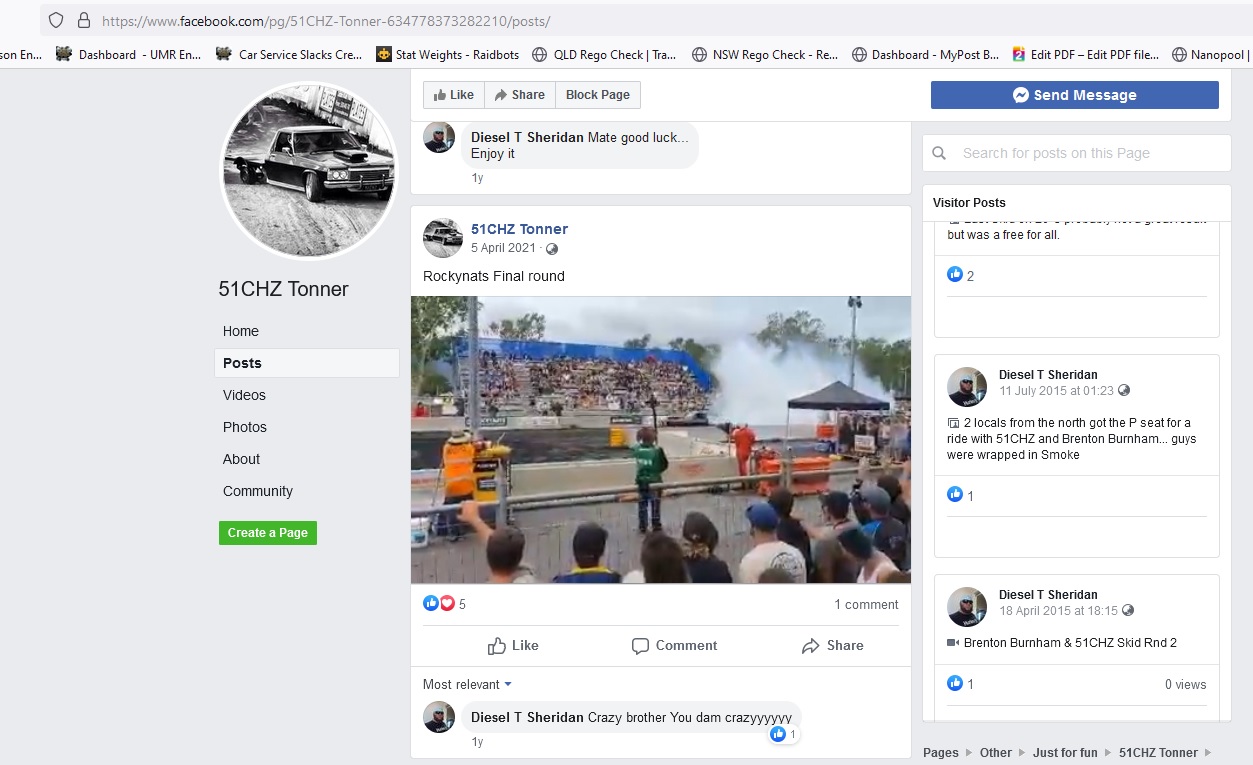Click photo album icon before '2 locals' post
1253x765 pixels.
[953, 423]
